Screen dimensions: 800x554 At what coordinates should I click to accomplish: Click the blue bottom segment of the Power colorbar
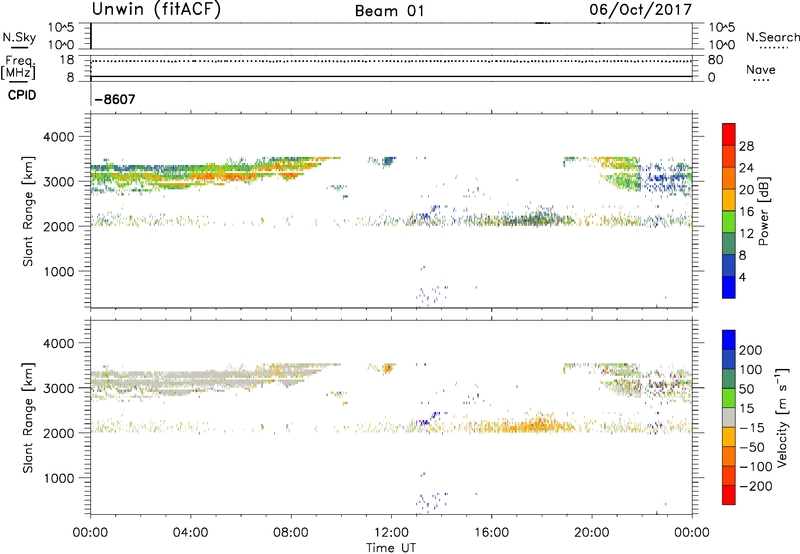[729, 287]
